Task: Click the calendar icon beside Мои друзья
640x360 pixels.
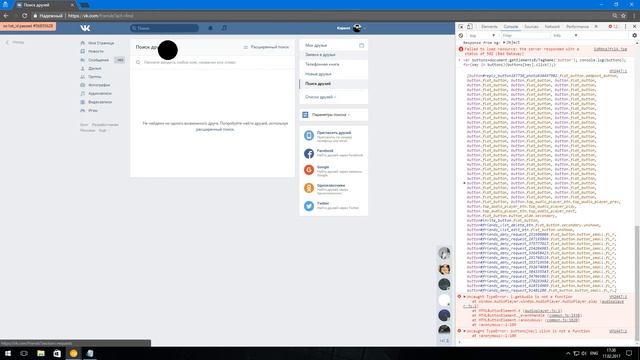Action: 362,45
